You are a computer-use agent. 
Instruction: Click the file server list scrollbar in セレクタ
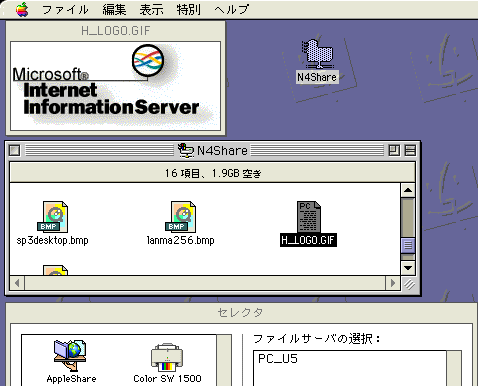click(x=454, y=368)
